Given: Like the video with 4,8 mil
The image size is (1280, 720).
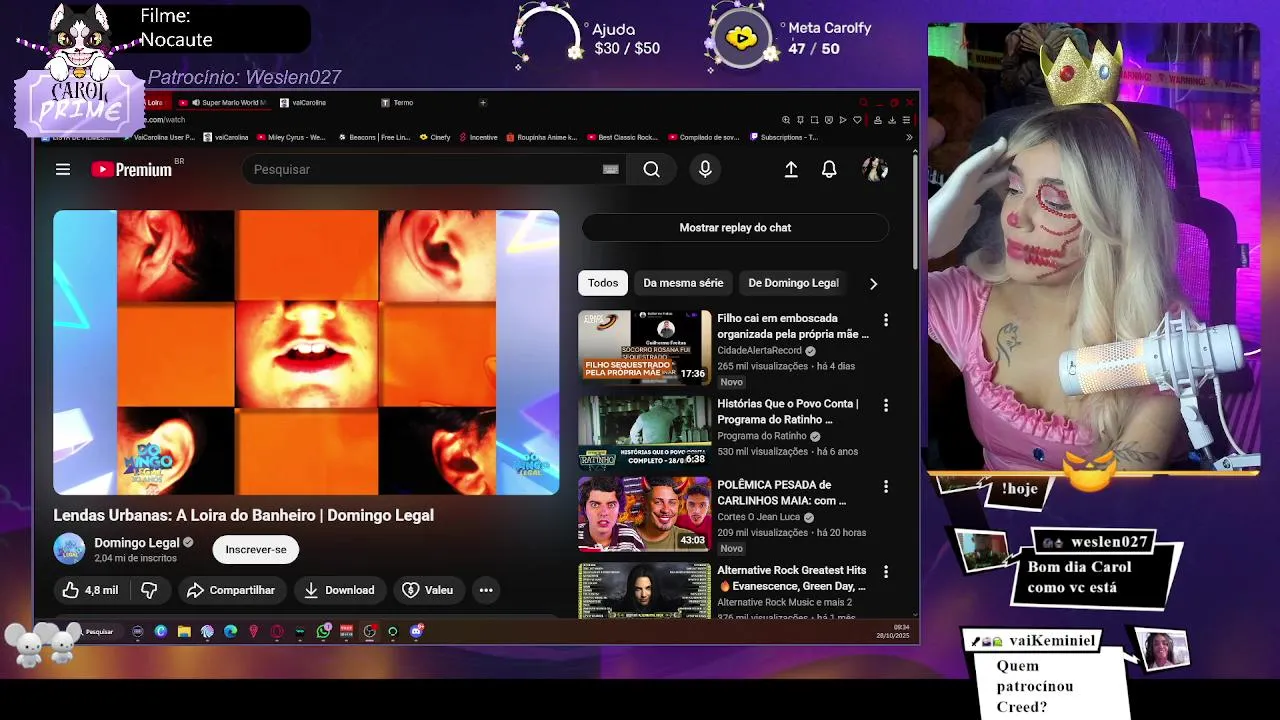Looking at the screenshot, I should click(90, 590).
